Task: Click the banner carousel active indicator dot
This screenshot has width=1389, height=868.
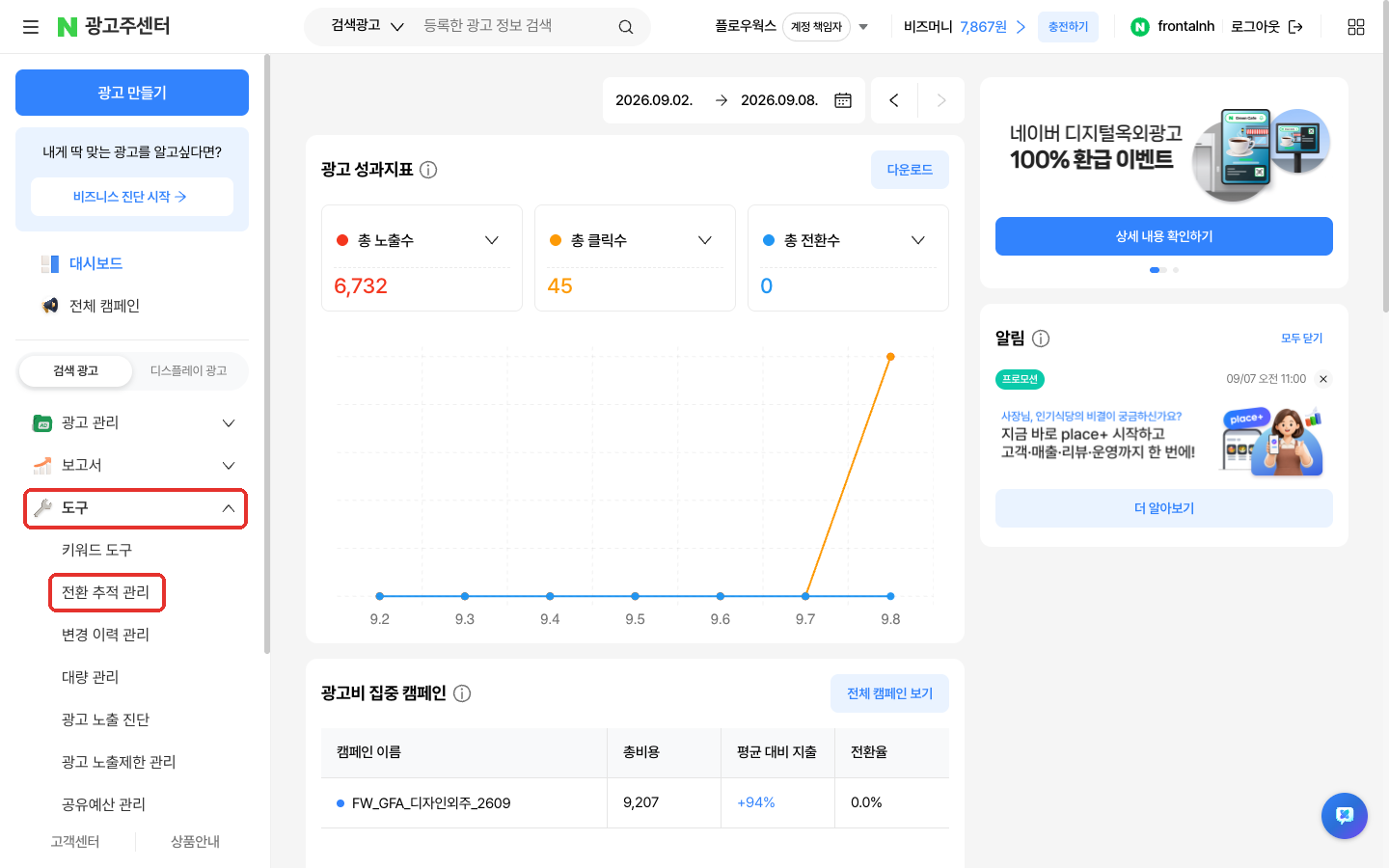Action: (1155, 270)
